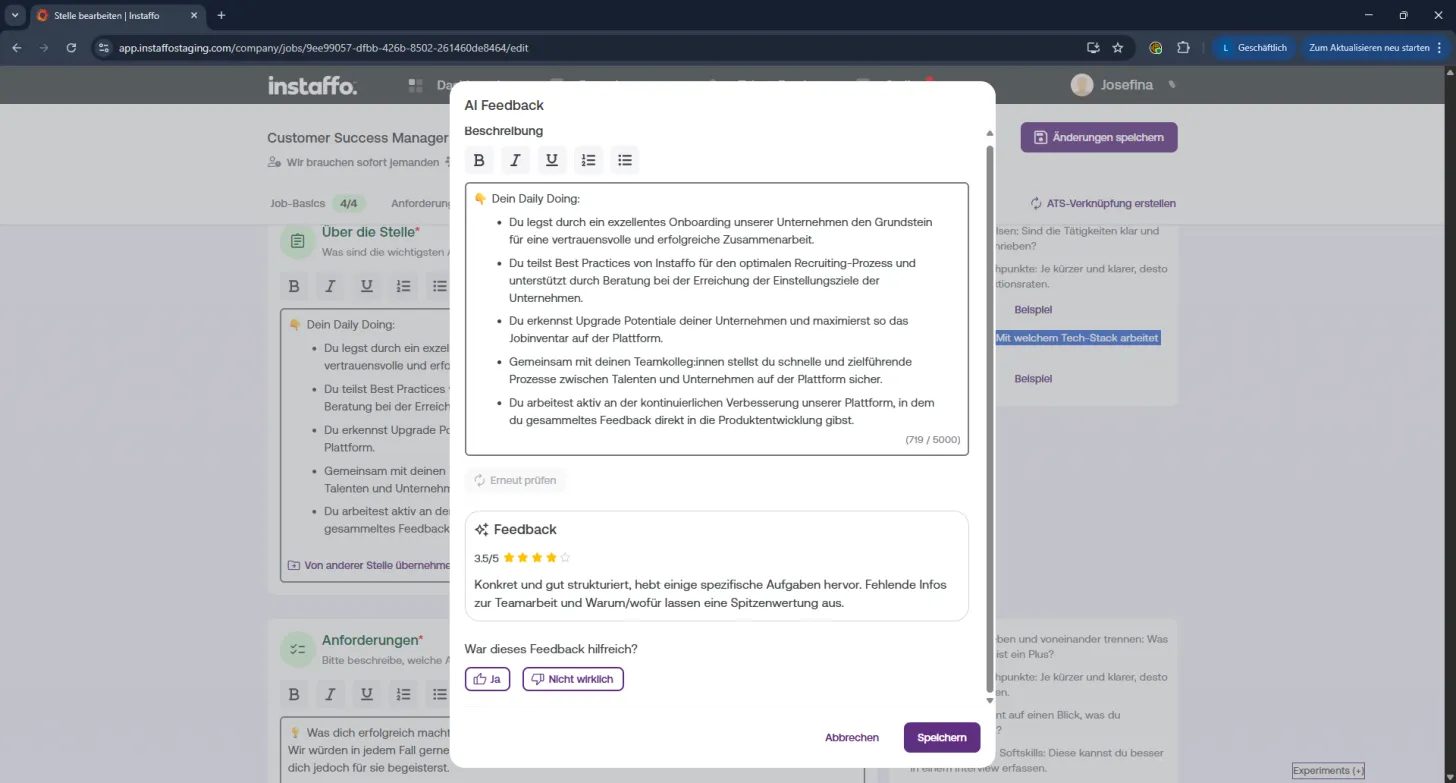The image size is (1456, 783).
Task: Reload the browser page
Action: coord(71,47)
